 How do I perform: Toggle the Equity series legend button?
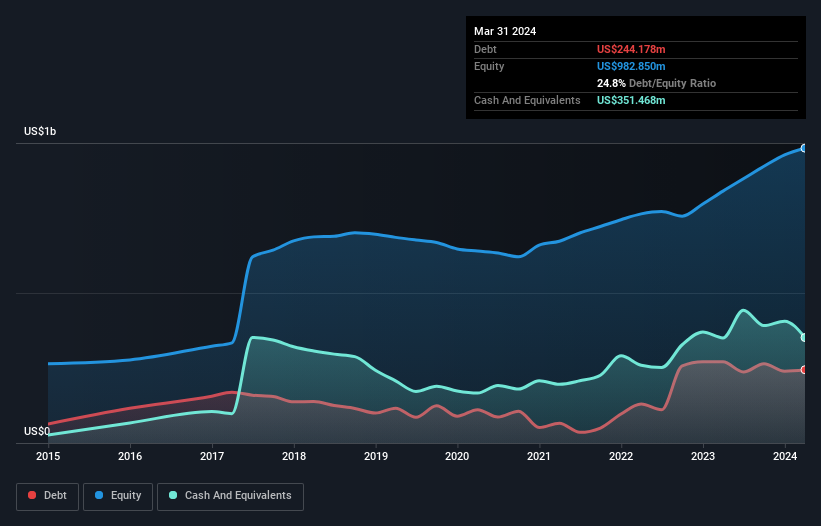click(x=118, y=496)
